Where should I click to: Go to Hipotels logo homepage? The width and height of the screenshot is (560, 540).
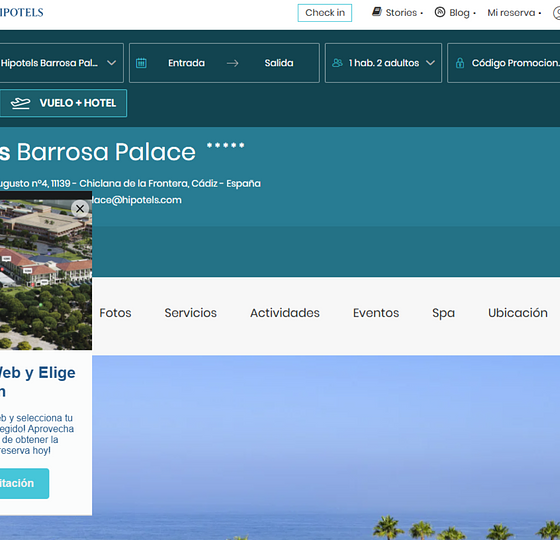tap(21, 12)
